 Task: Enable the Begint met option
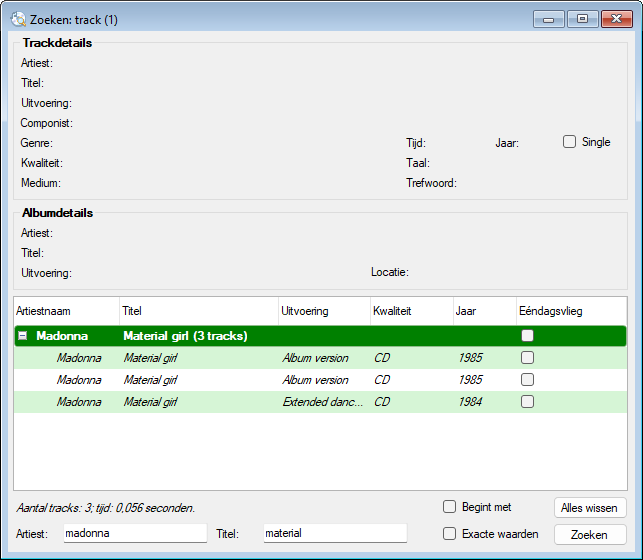[449, 507]
